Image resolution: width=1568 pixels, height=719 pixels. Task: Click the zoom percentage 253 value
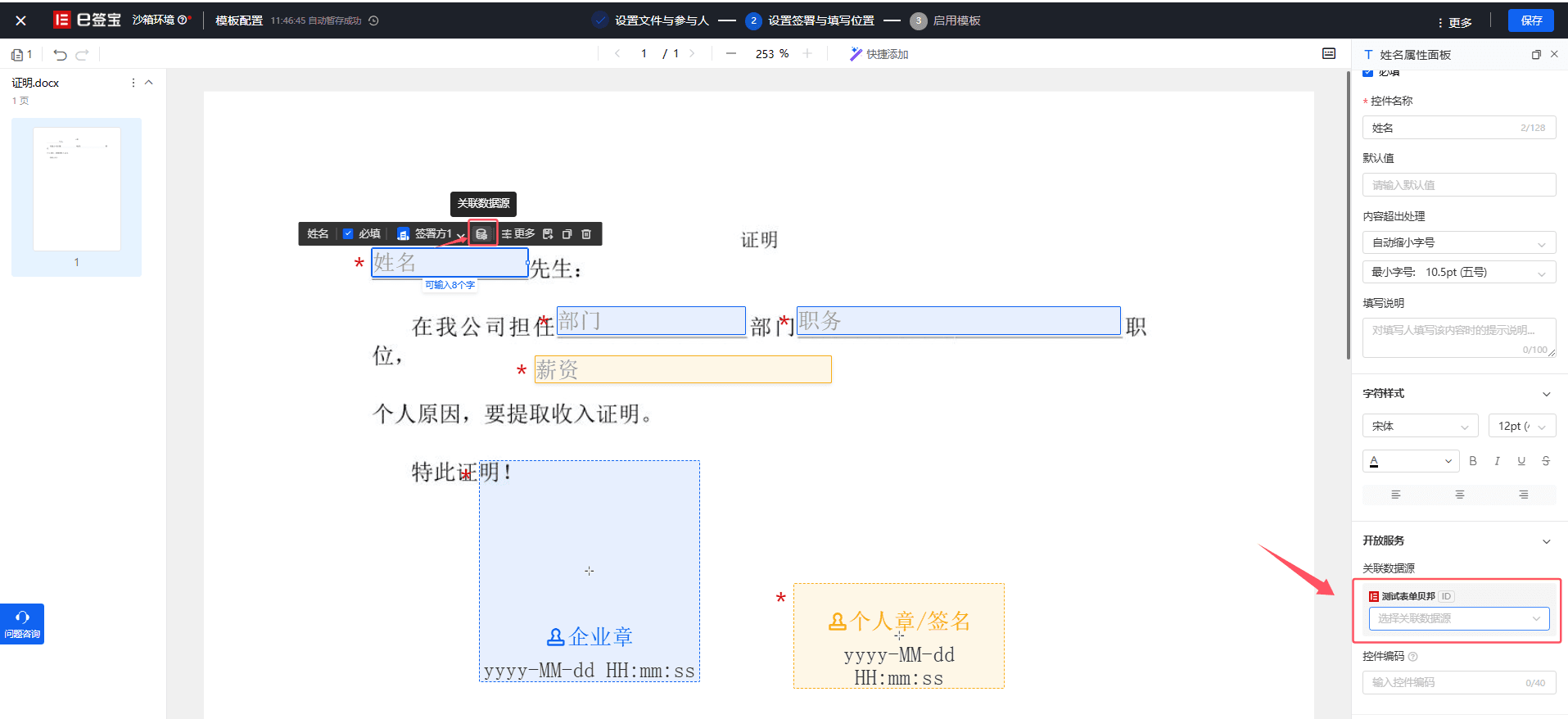point(771,54)
